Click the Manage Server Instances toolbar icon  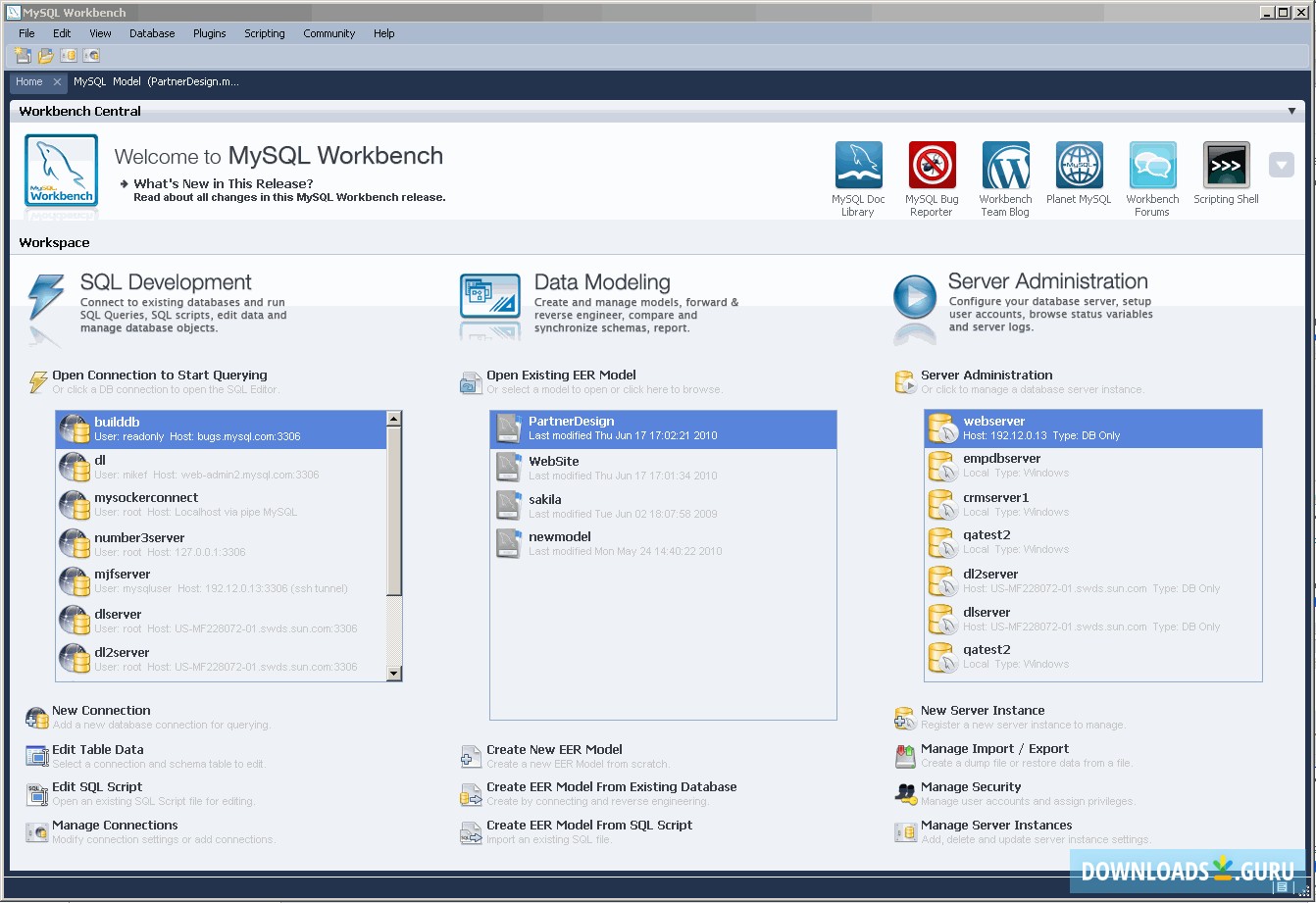[69, 56]
